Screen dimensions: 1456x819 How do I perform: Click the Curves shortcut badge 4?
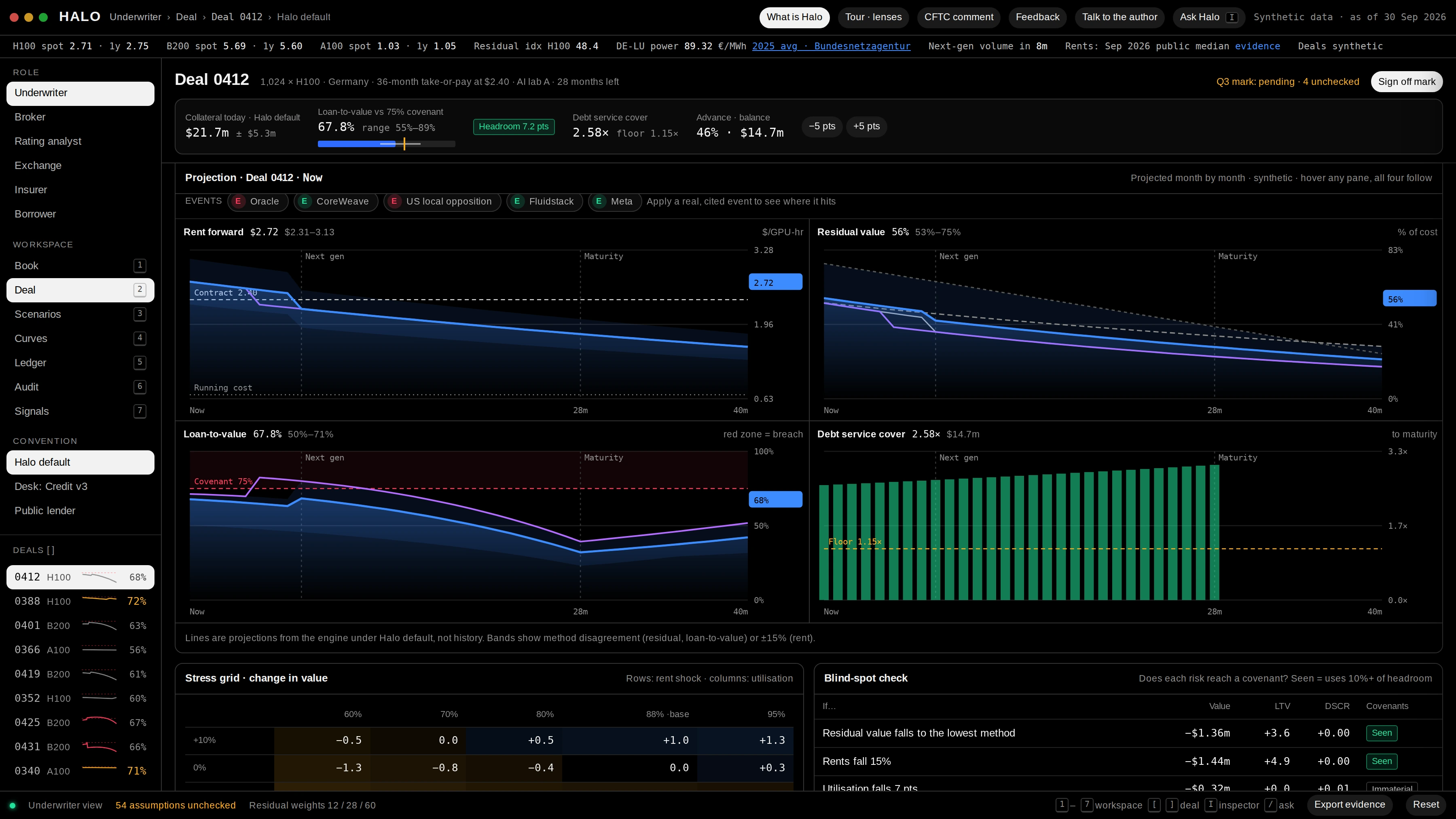tap(140, 338)
